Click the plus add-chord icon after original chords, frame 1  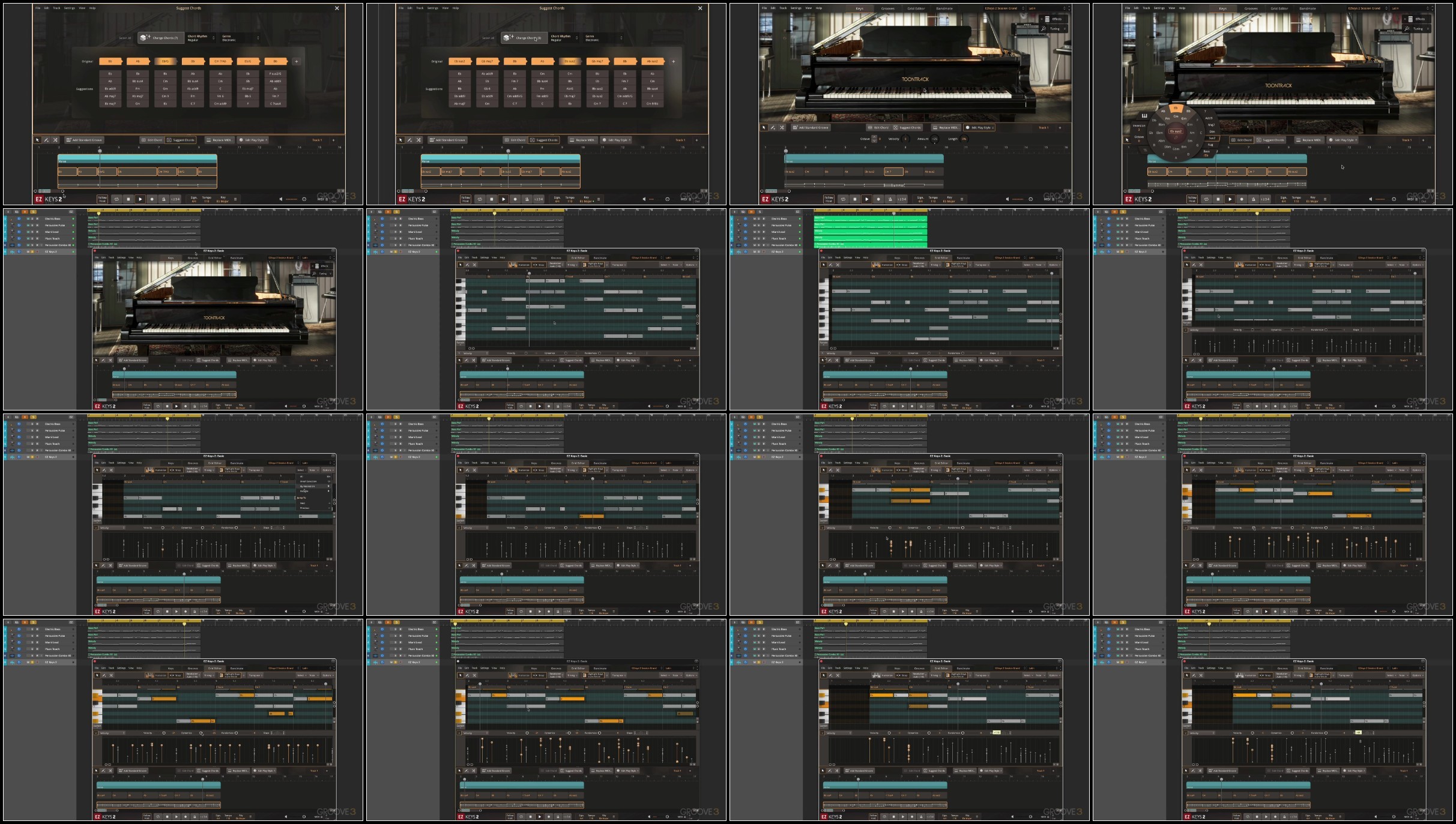coord(296,61)
